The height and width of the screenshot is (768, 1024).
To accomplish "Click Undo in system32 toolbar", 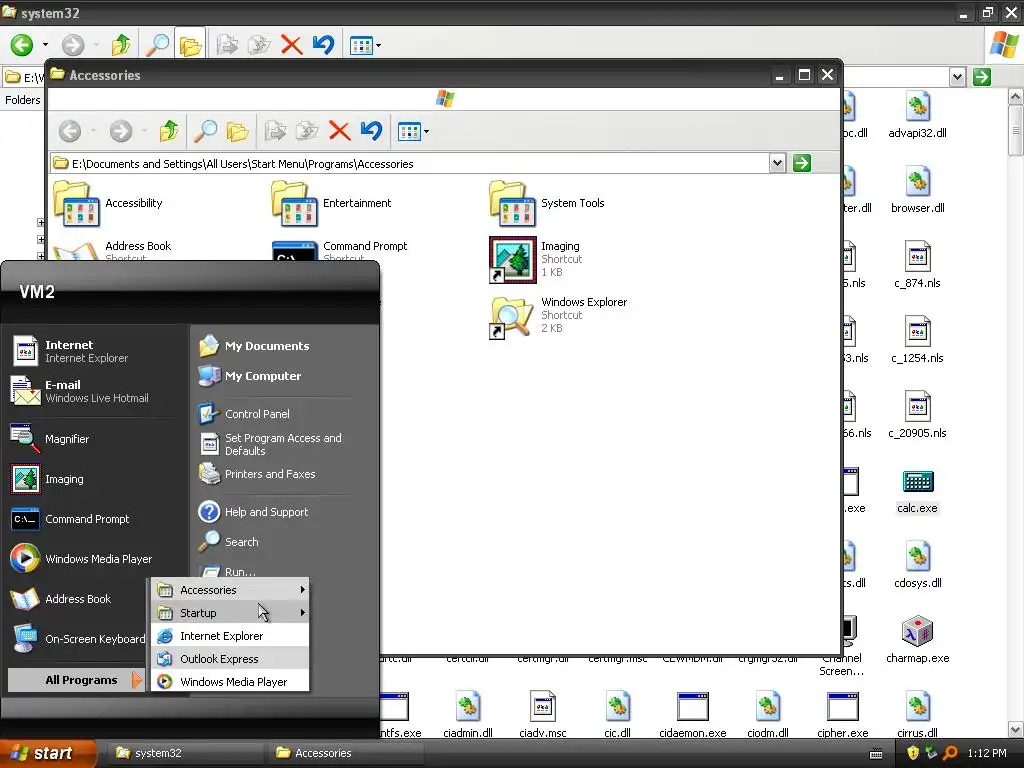I will tap(323, 45).
